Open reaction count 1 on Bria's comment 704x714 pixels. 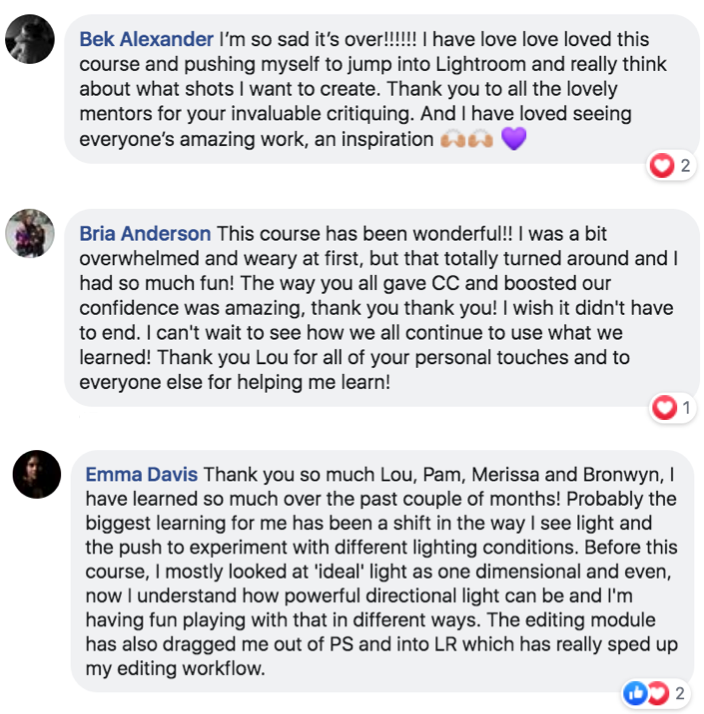pyautogui.click(x=686, y=407)
